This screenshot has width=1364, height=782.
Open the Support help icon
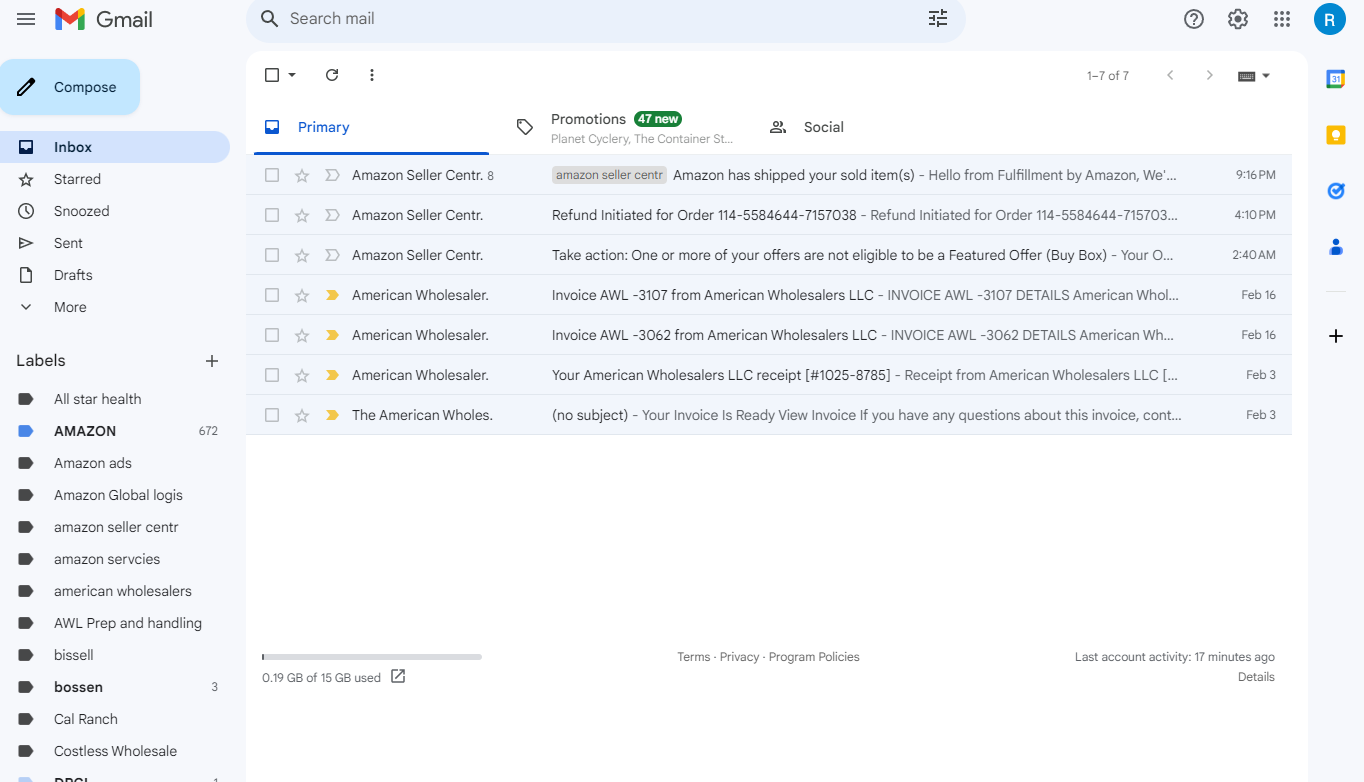coord(1194,19)
